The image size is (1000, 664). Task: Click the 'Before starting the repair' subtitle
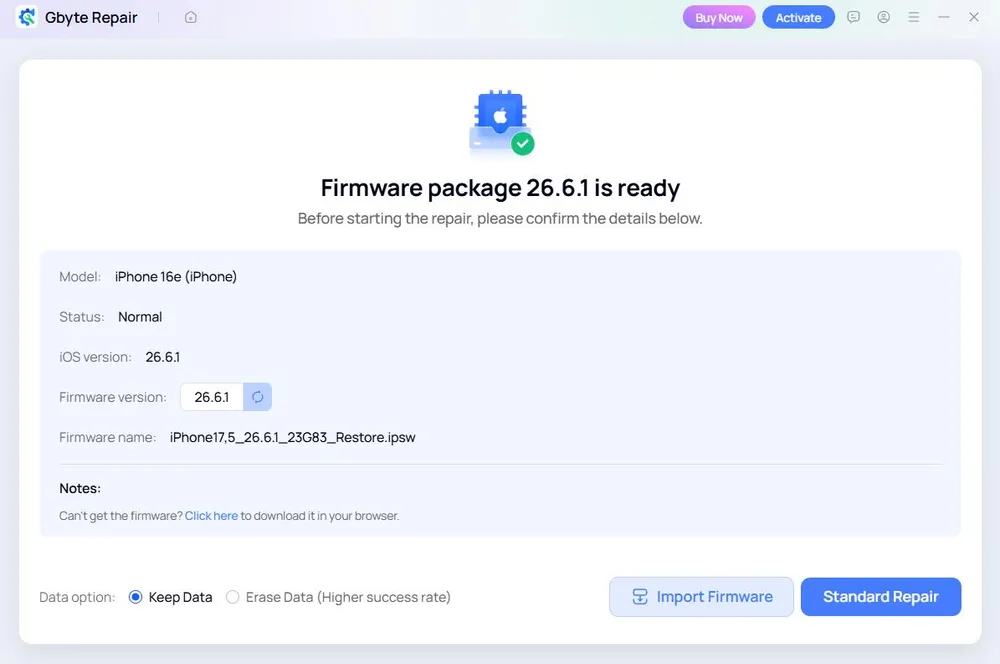click(x=500, y=219)
